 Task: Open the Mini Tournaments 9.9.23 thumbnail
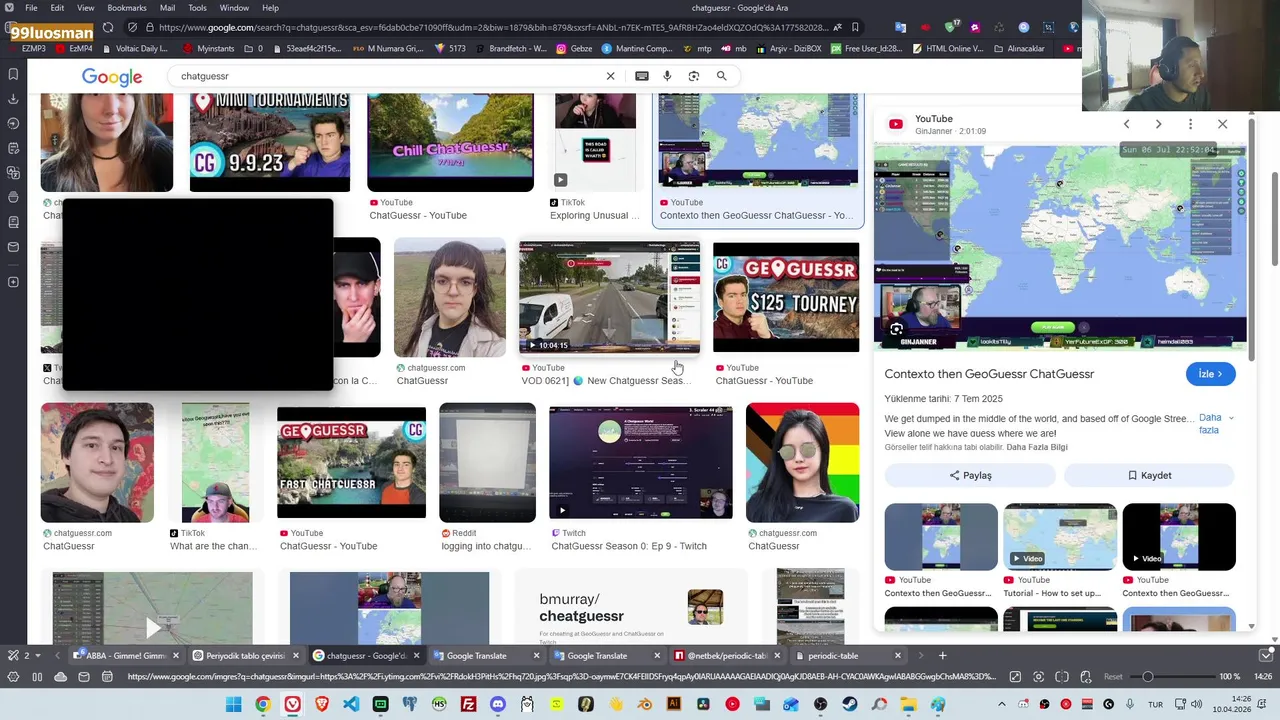tap(270, 142)
